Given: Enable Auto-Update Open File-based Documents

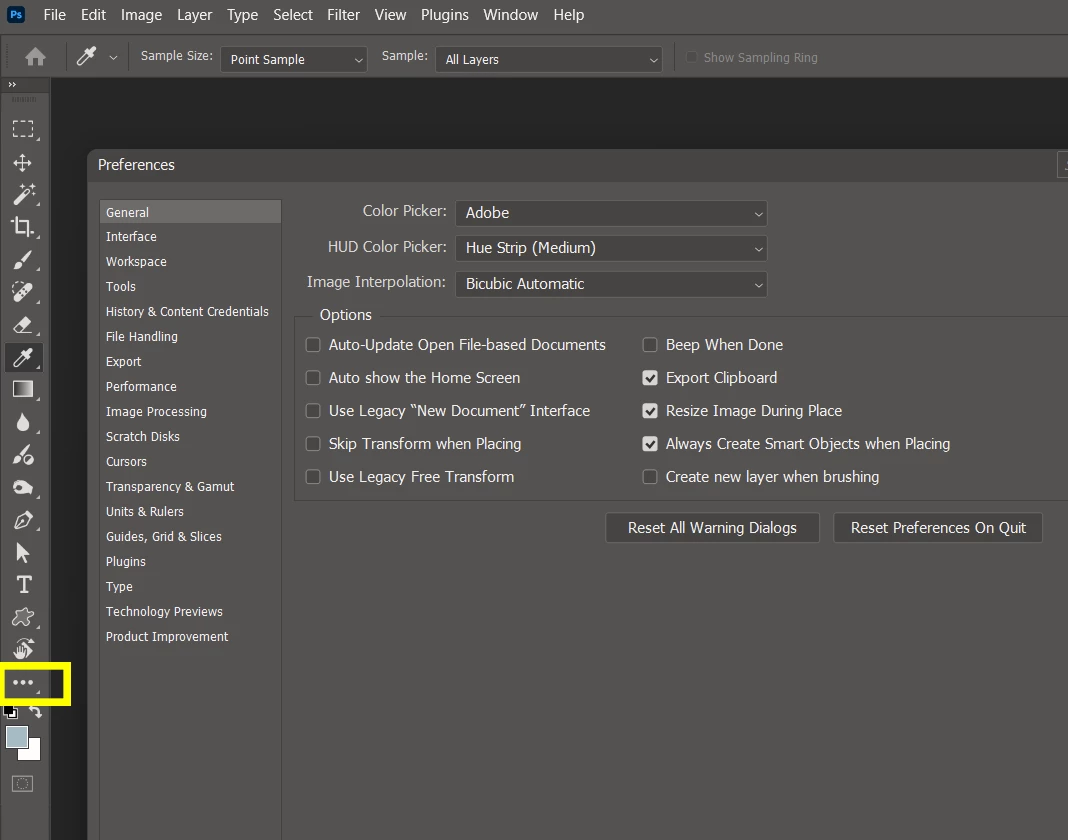Looking at the screenshot, I should (313, 345).
